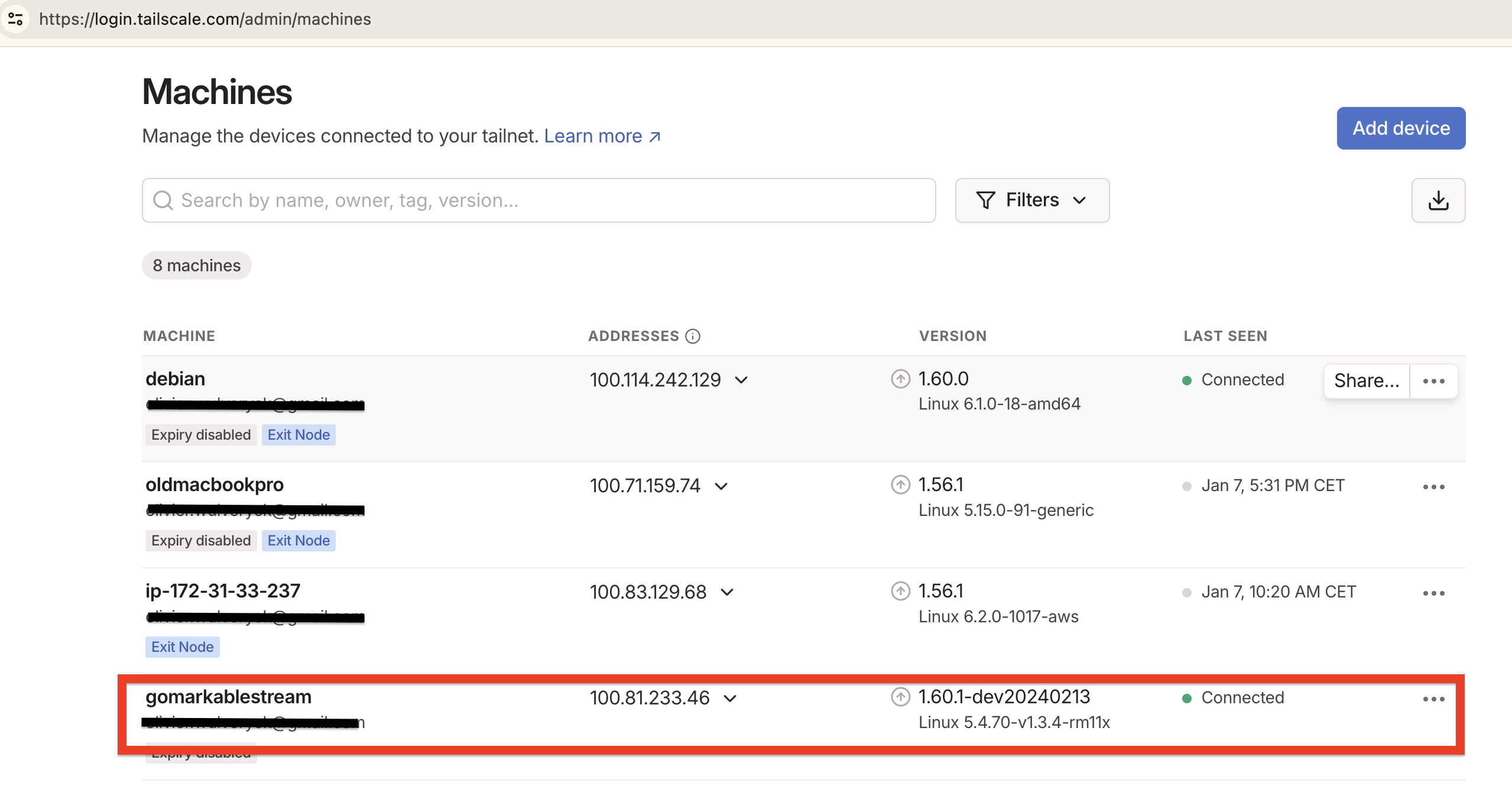1512x786 pixels.
Task: Open the debian machine name
Action: tap(176, 379)
